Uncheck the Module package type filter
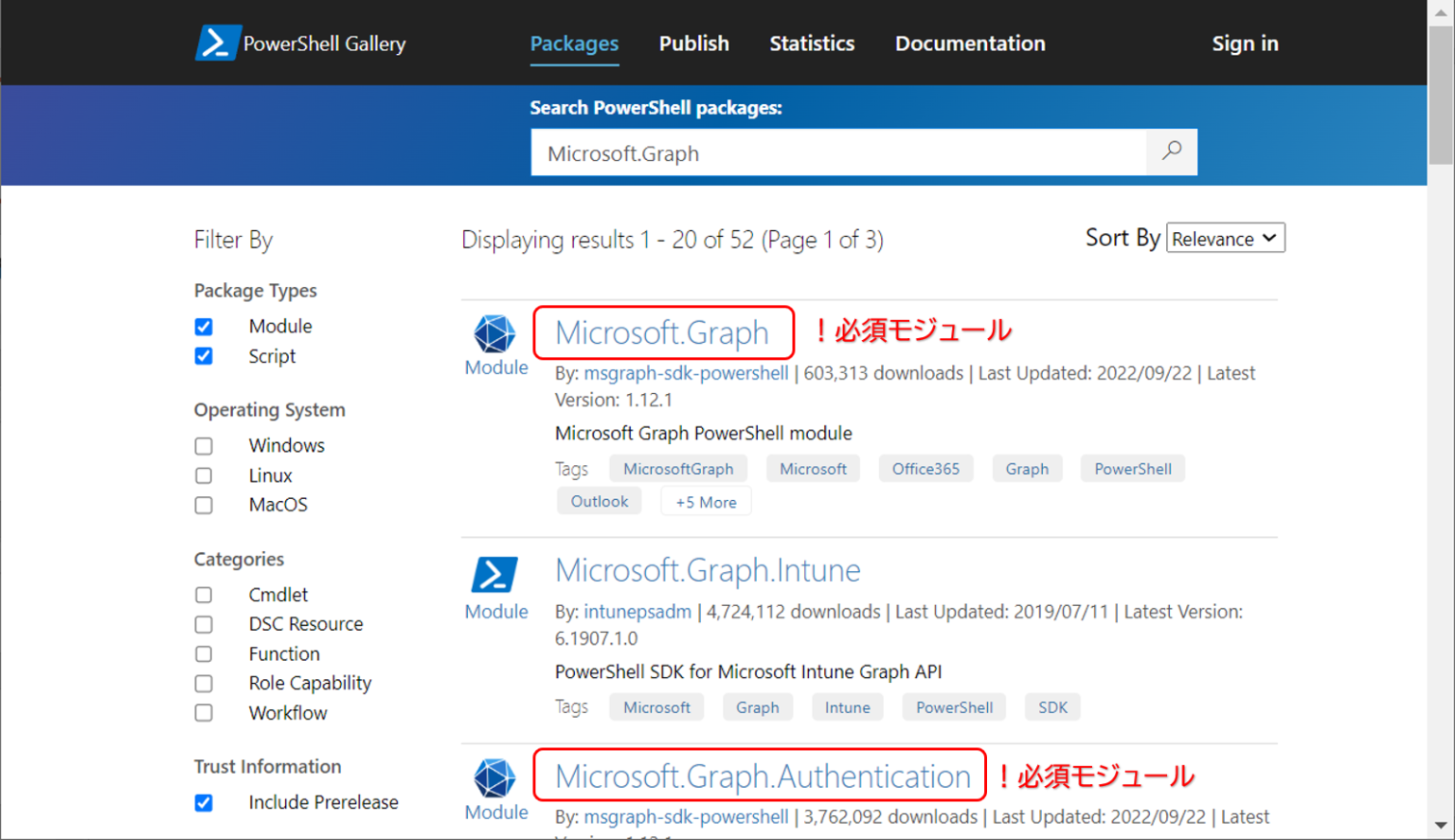 (x=204, y=326)
